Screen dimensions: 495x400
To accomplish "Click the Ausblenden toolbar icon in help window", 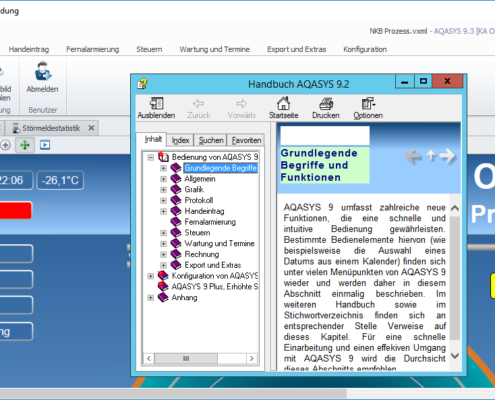I will [156, 103].
